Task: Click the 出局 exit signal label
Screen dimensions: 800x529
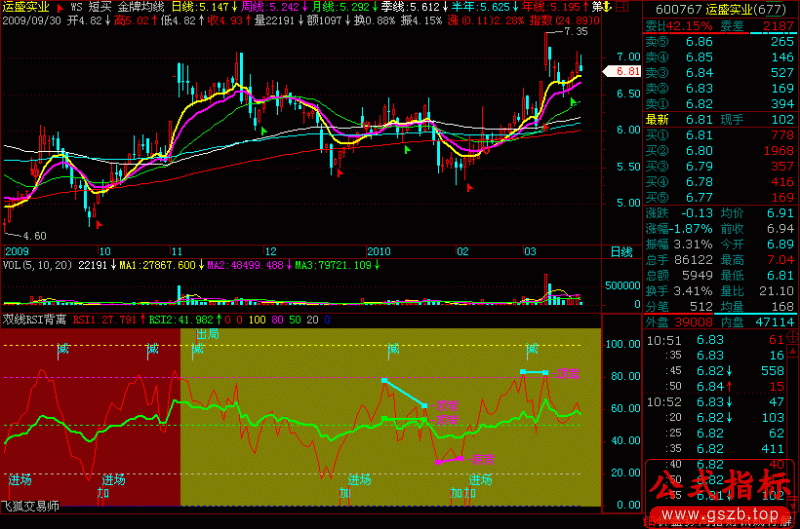Action: 207,333
